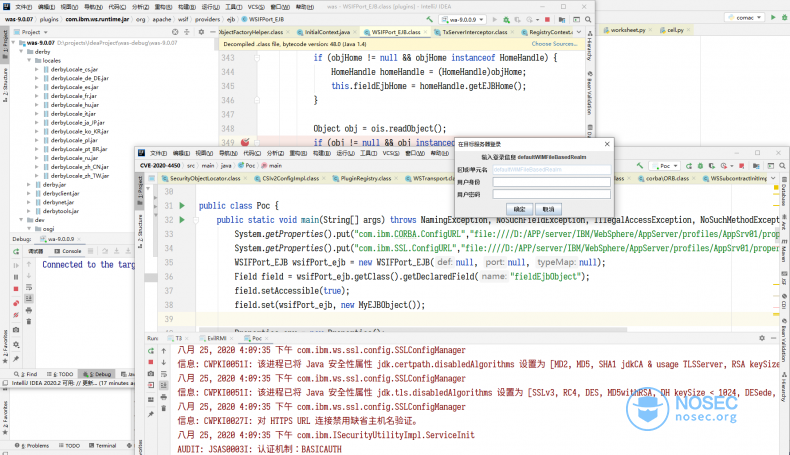Open the Terminal tool window button

(103, 445)
